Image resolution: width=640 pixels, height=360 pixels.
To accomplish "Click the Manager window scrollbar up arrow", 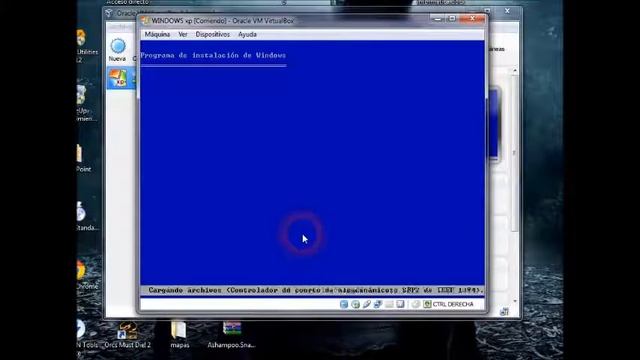I will [515, 71].
